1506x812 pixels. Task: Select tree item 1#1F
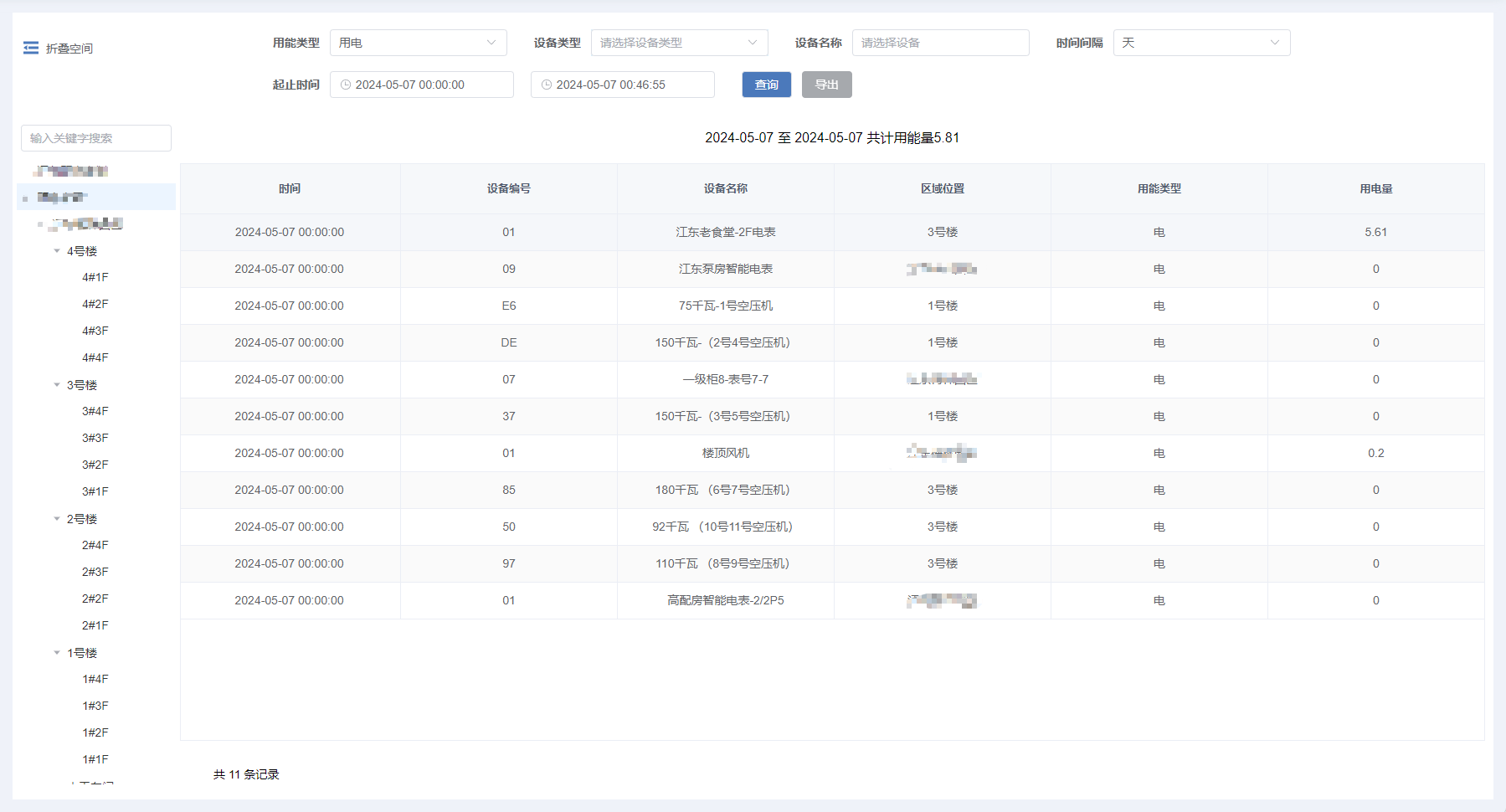[x=95, y=759]
